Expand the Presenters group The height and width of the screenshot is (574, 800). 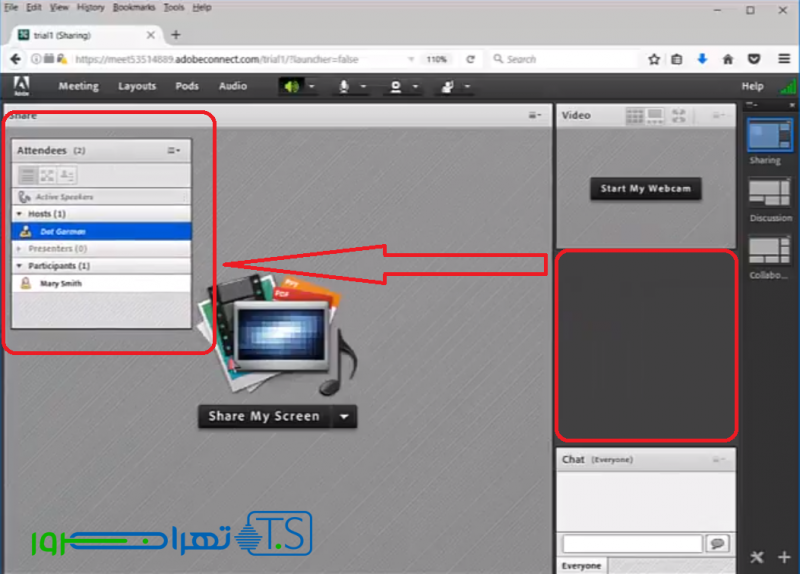point(20,248)
